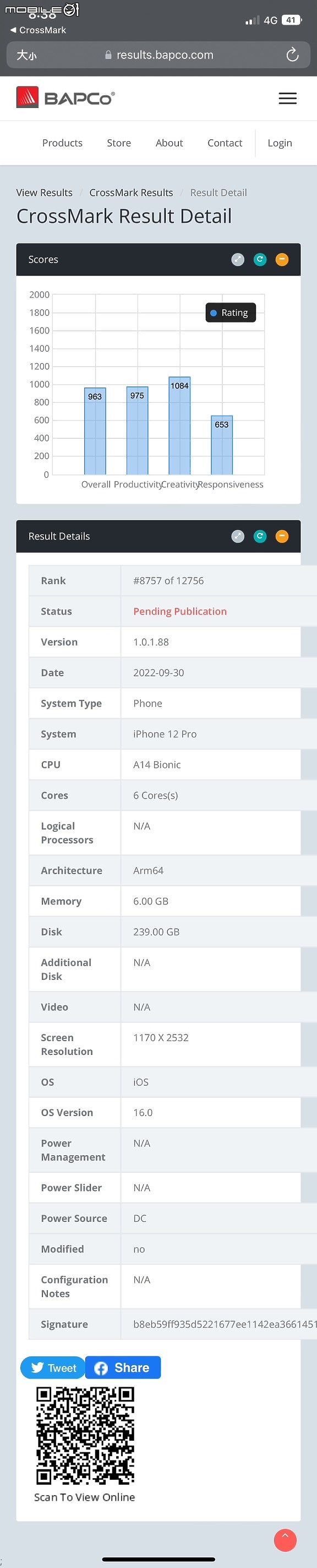Share result with the Tweet button
317x1568 pixels.
click(53, 1368)
